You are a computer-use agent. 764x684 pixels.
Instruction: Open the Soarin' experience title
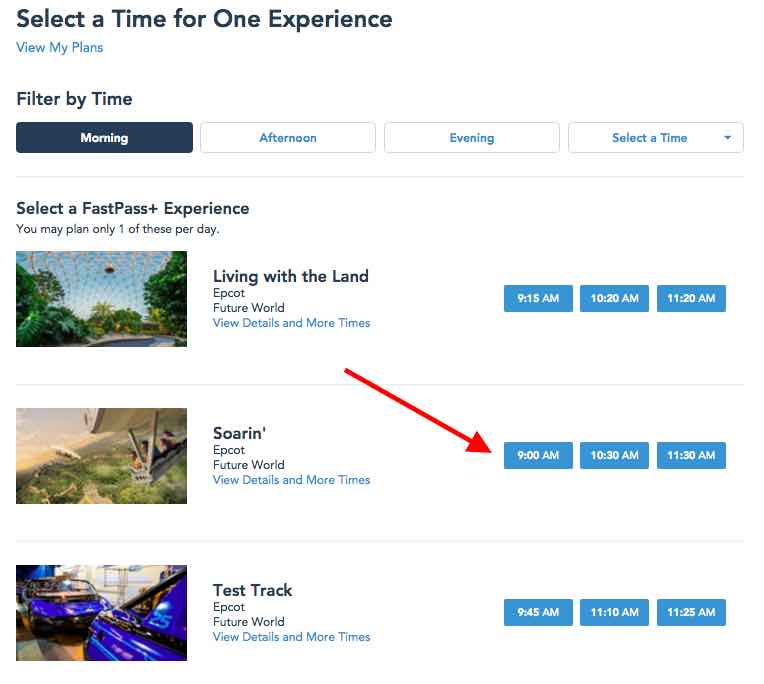239,433
